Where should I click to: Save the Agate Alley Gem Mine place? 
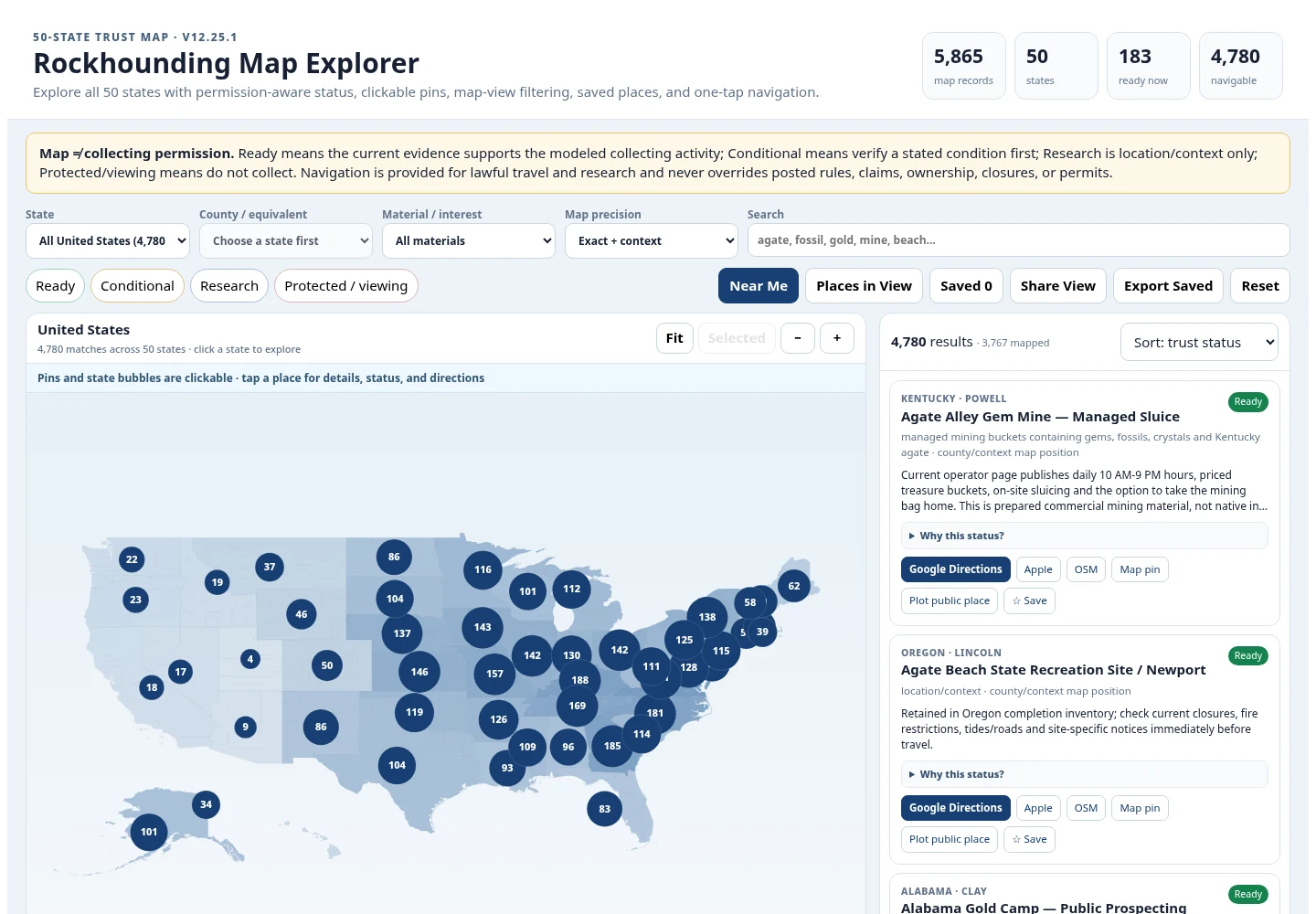coord(1029,600)
